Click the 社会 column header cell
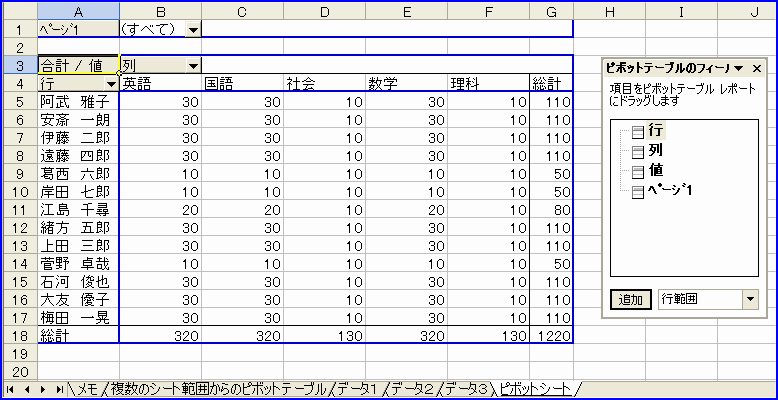This screenshot has width=778, height=400. tap(324, 84)
